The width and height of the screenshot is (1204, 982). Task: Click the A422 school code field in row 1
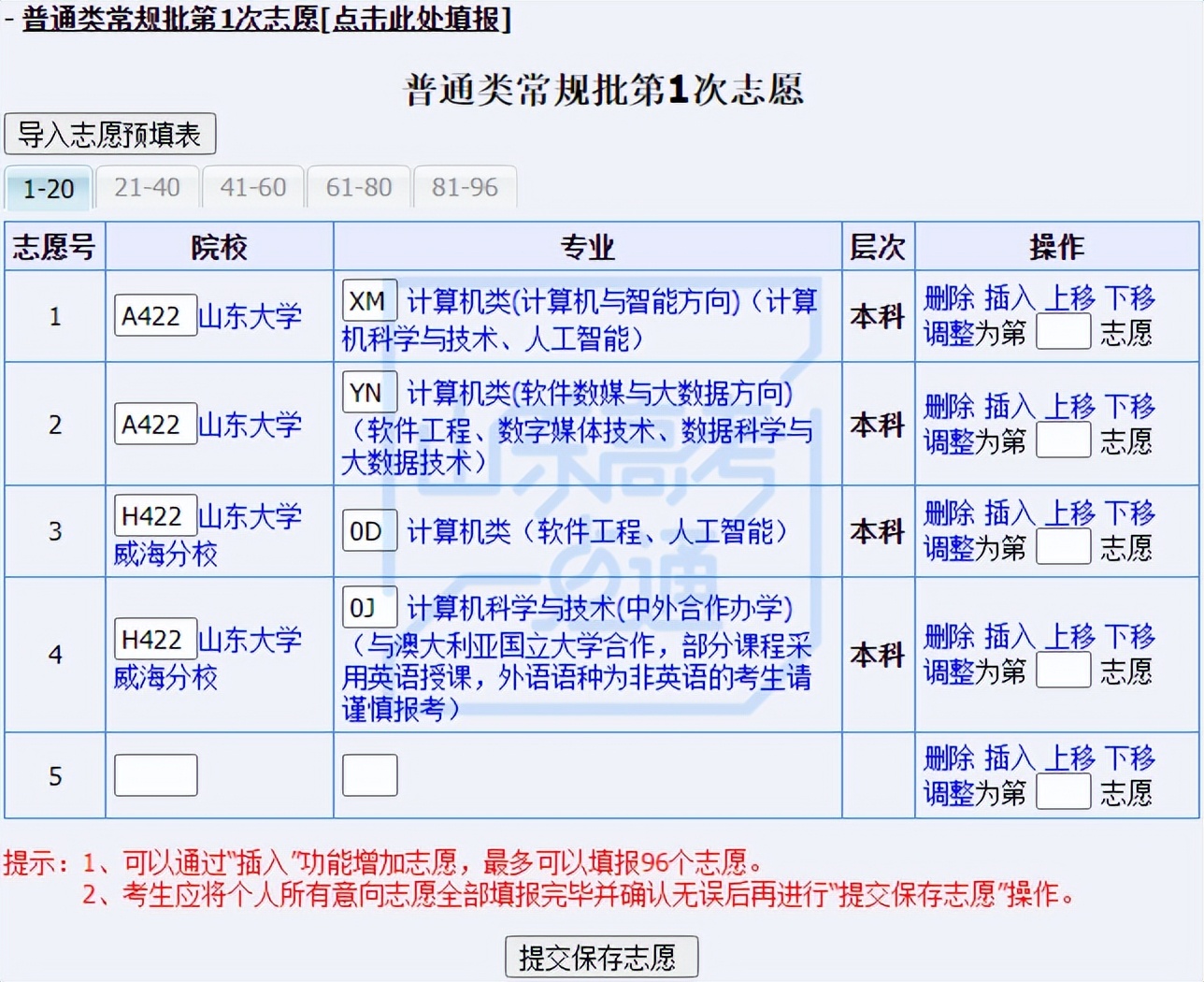[x=155, y=315]
